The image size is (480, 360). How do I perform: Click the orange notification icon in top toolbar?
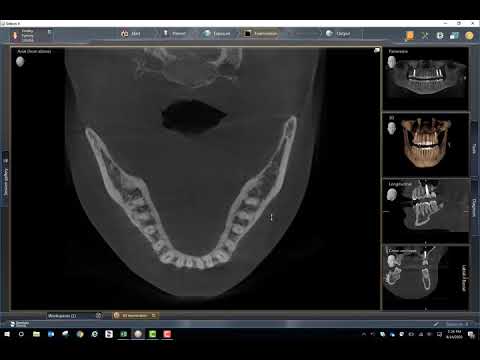410,35
